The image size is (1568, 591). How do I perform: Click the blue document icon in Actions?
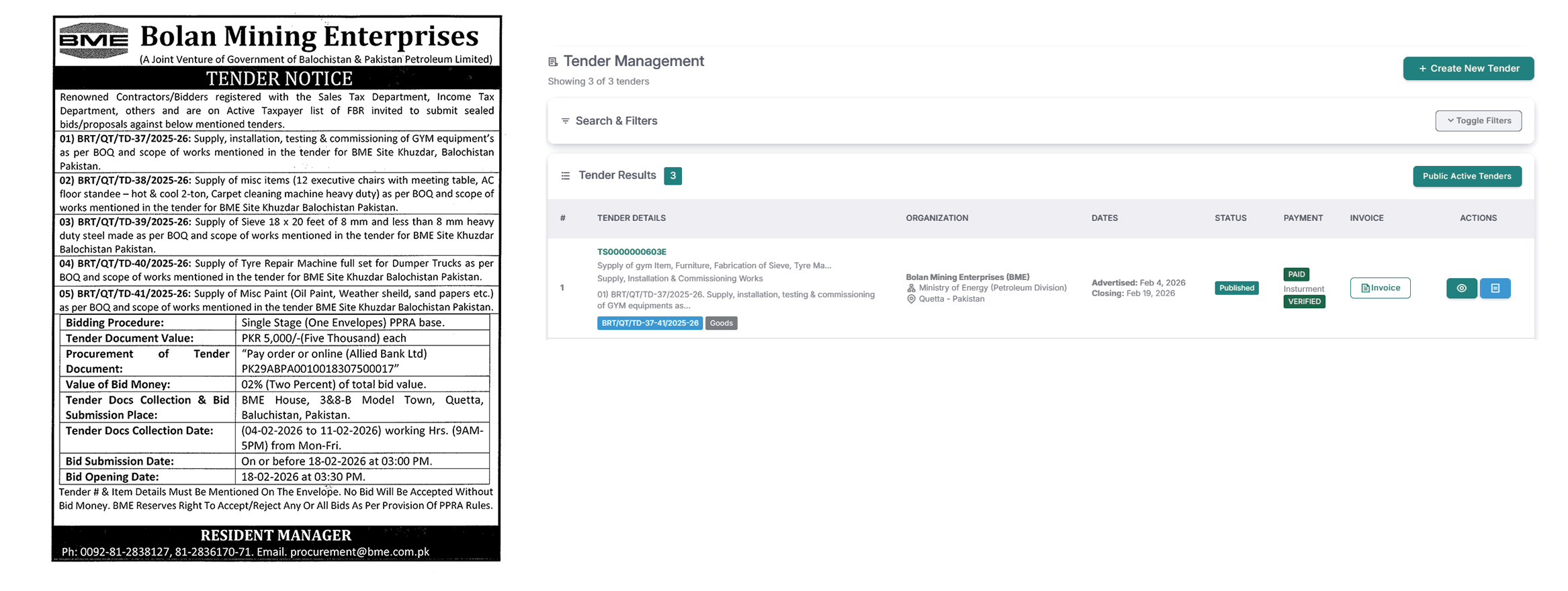1495,288
